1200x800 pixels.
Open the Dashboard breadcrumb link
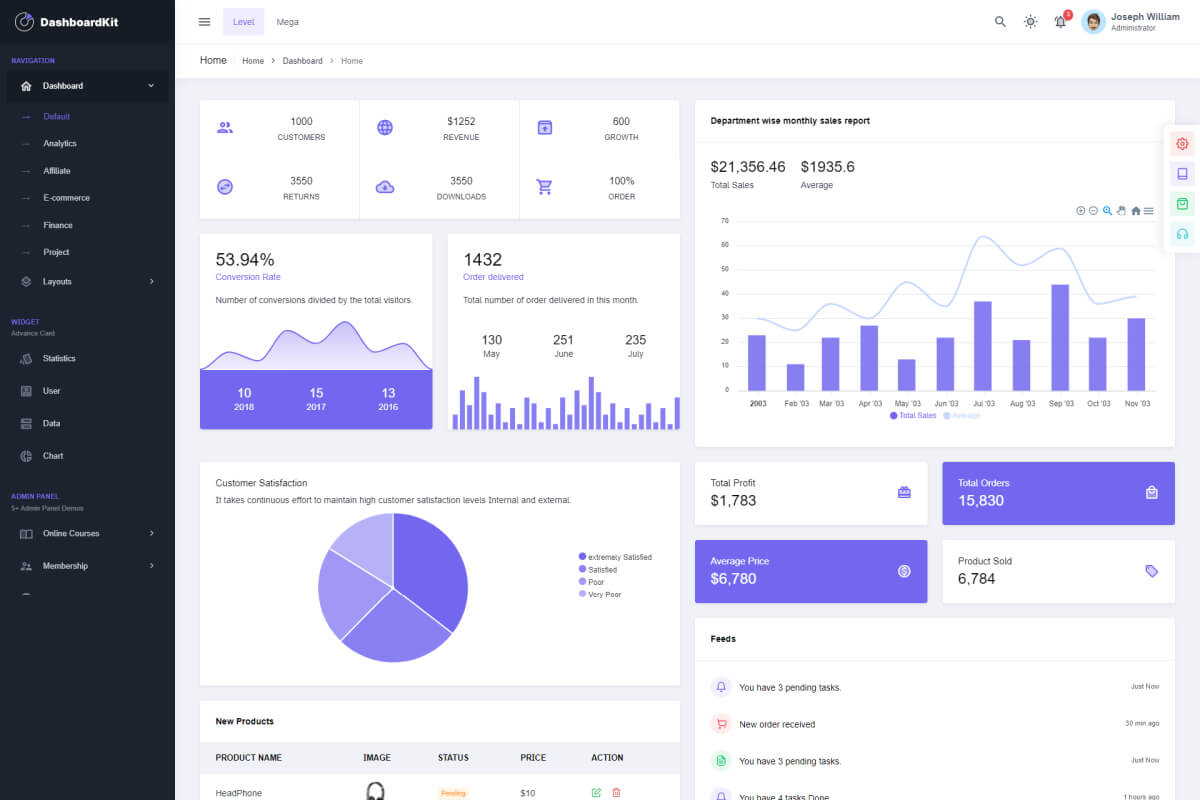[x=302, y=60]
